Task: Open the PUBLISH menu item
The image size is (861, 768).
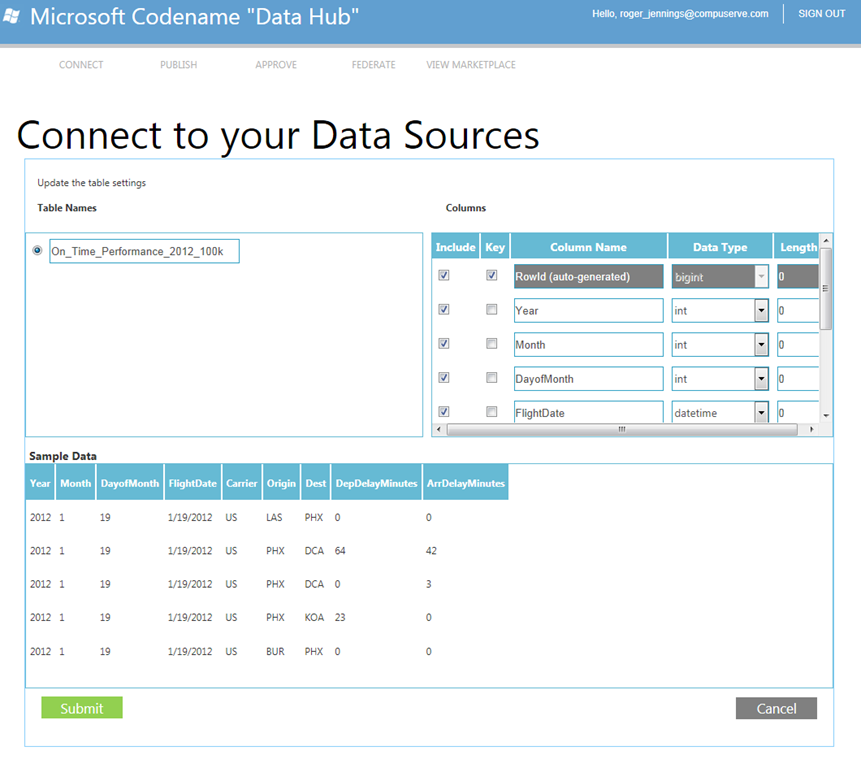Action: tap(178, 65)
